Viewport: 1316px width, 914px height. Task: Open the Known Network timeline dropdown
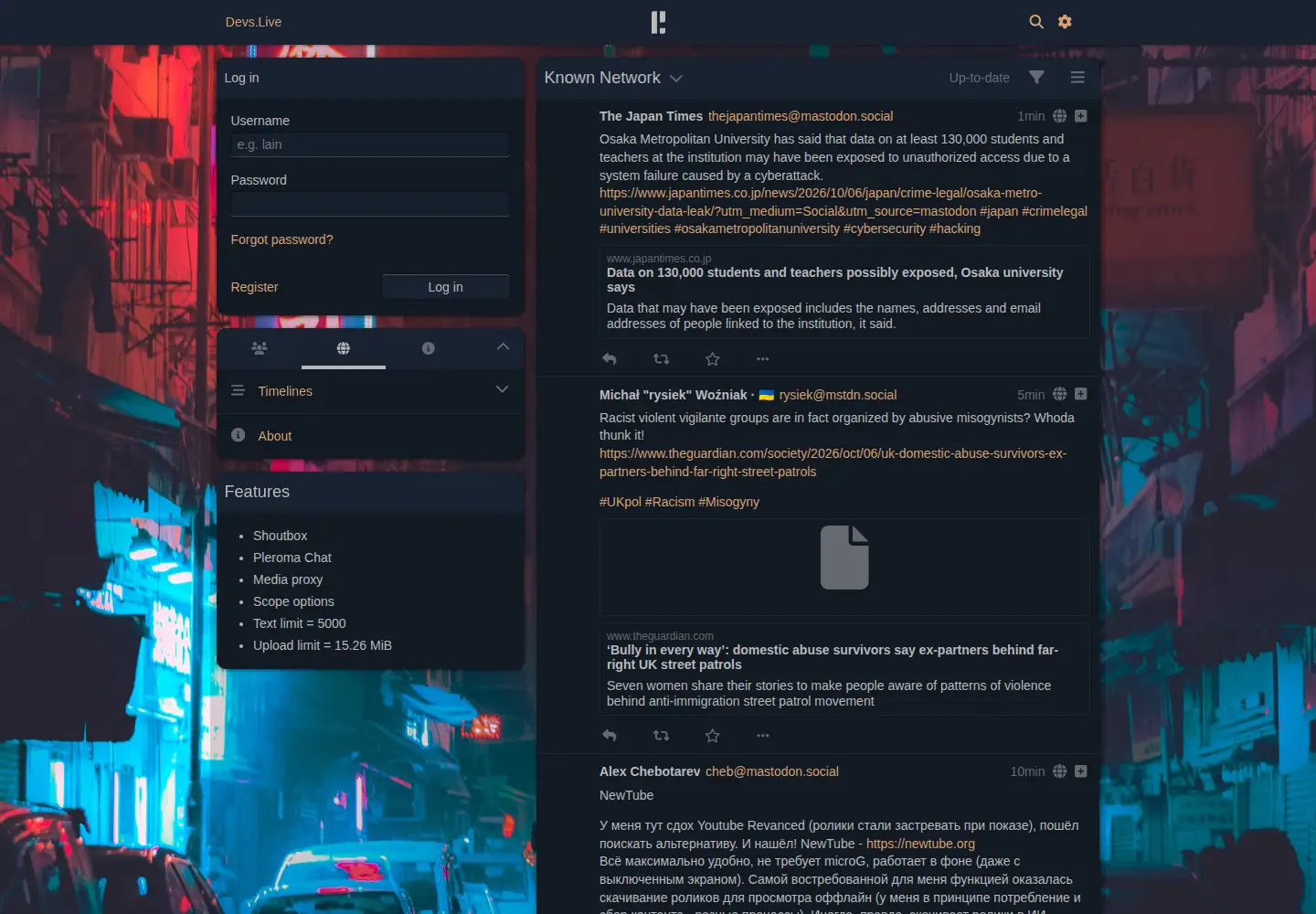tap(613, 78)
